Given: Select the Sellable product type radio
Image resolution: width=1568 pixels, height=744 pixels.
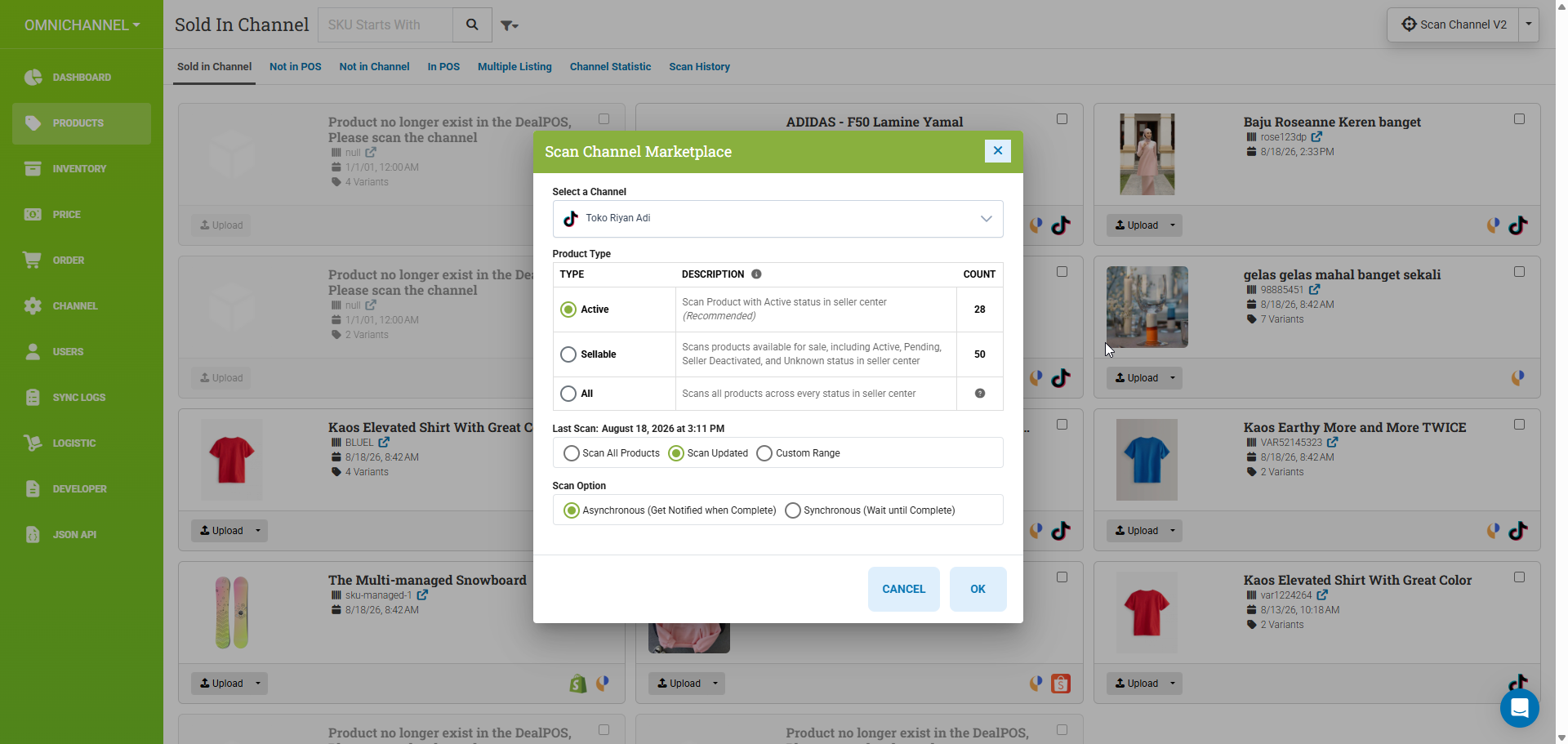Looking at the screenshot, I should click(568, 354).
